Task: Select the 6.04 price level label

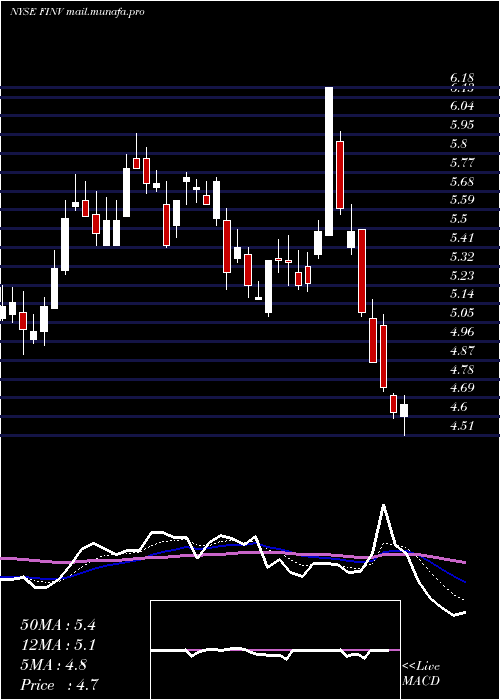Action: (x=461, y=106)
